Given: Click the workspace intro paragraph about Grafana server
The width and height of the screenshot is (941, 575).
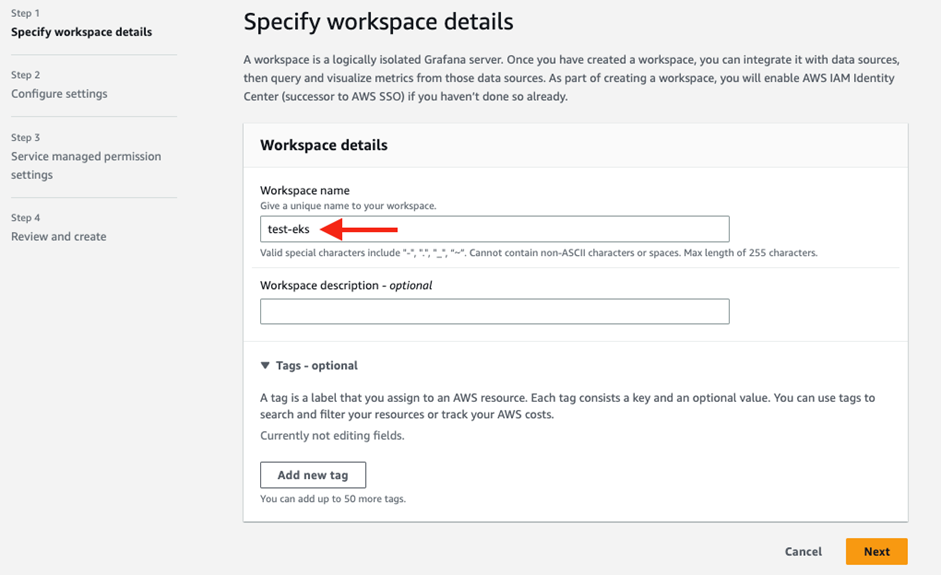Looking at the screenshot, I should pyautogui.click(x=571, y=78).
